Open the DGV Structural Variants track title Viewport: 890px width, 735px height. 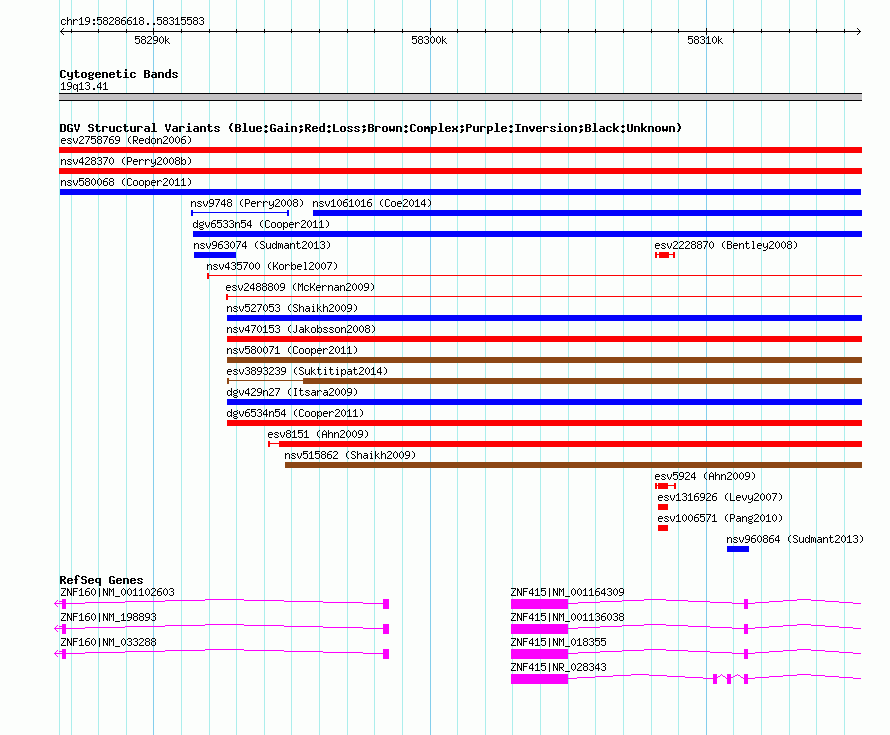(371, 128)
